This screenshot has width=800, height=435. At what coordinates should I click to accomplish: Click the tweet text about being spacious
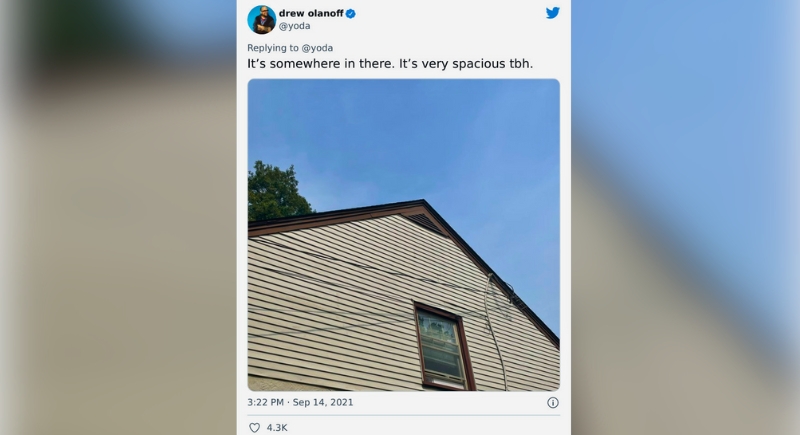pos(390,64)
